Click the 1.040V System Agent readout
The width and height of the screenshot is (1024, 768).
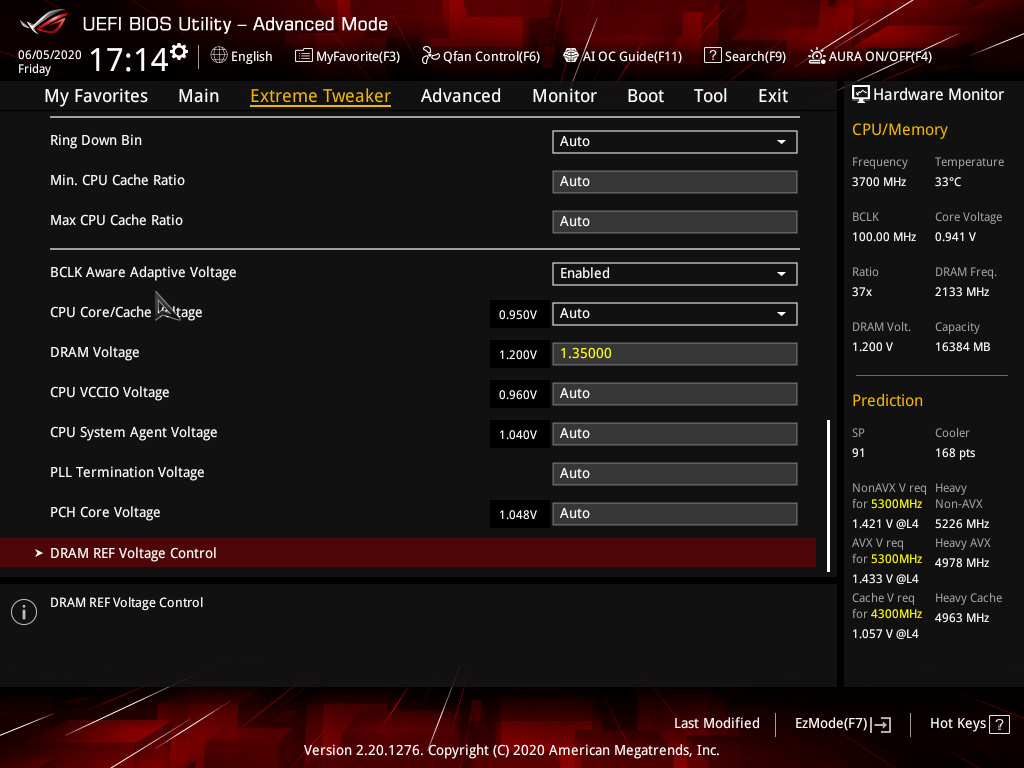(518, 435)
